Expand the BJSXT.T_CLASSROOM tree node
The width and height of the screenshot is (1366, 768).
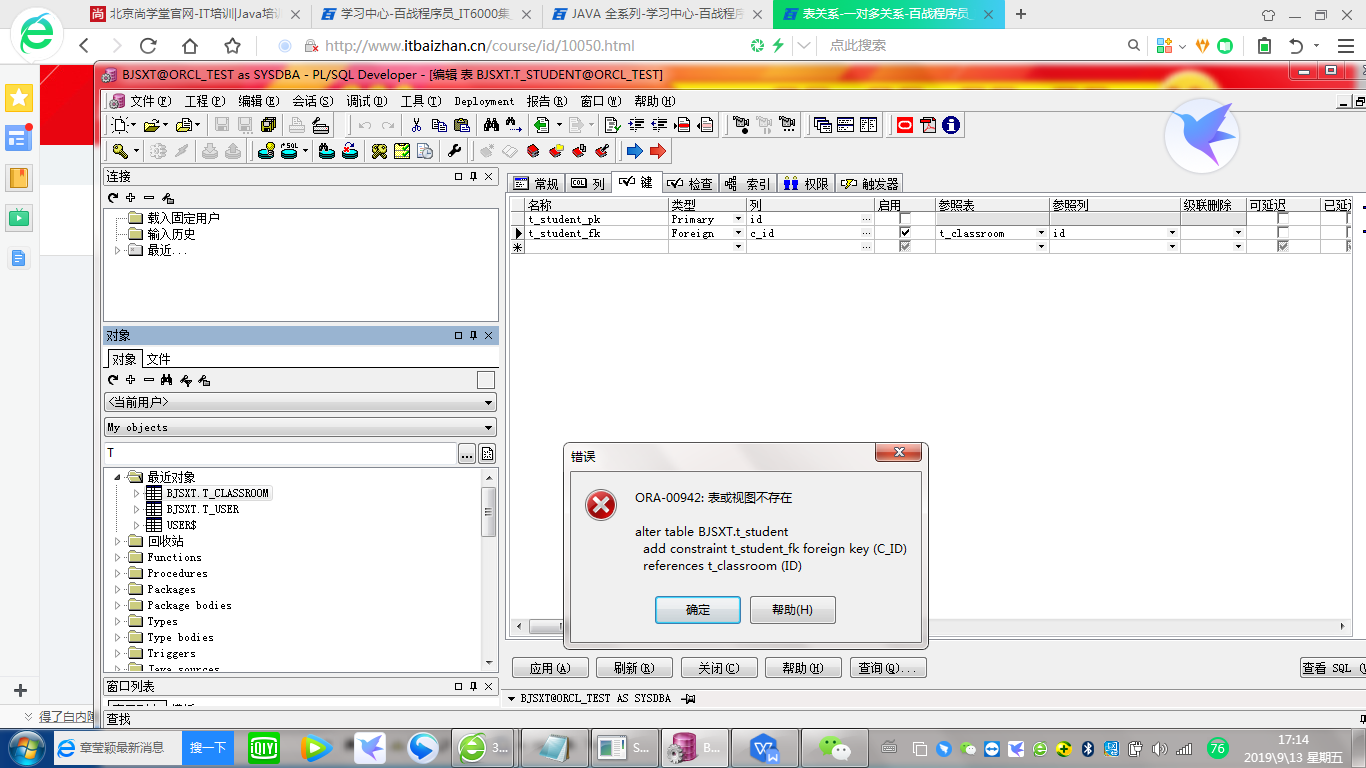pos(137,493)
